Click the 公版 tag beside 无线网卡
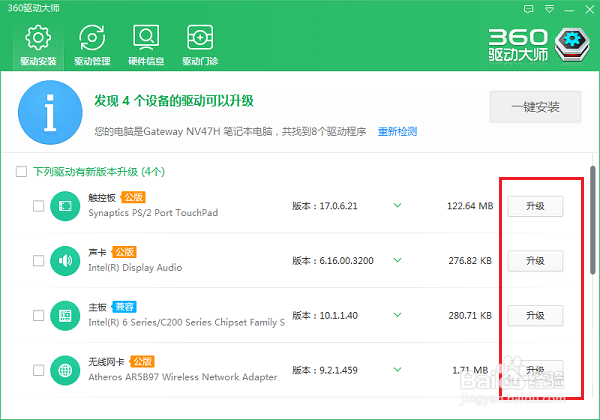600x420 pixels. click(x=142, y=361)
